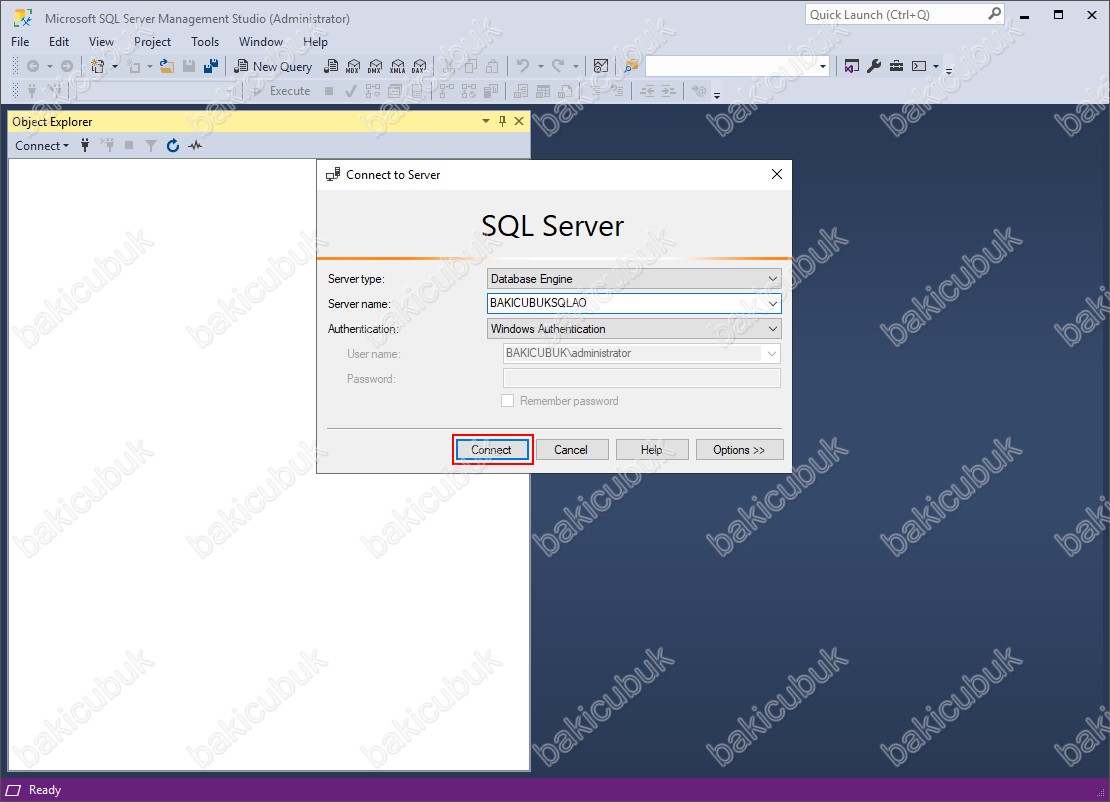
Task: Click the Filter funnel icon in Object Explorer
Action: (151, 146)
